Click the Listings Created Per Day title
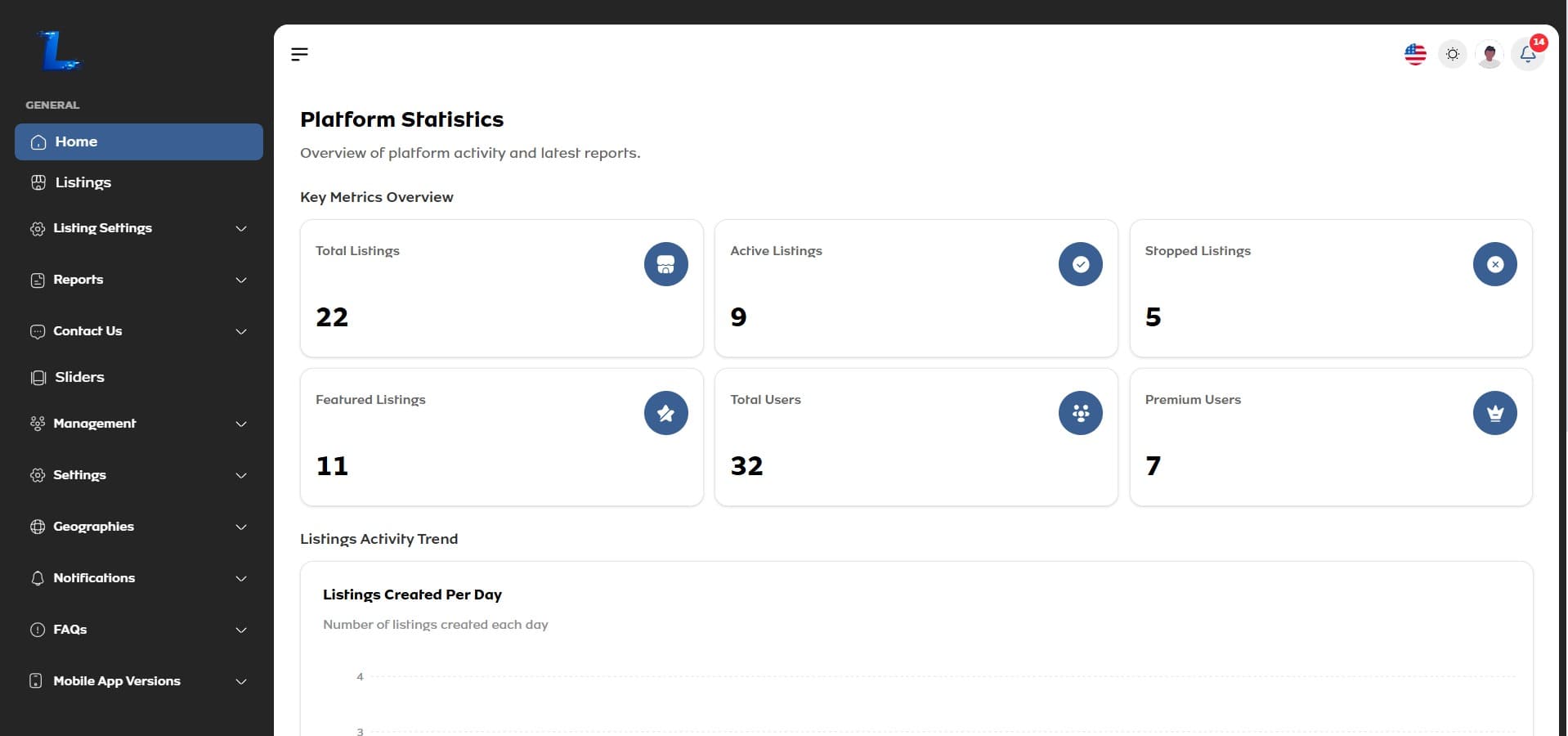The image size is (1568, 736). click(412, 595)
